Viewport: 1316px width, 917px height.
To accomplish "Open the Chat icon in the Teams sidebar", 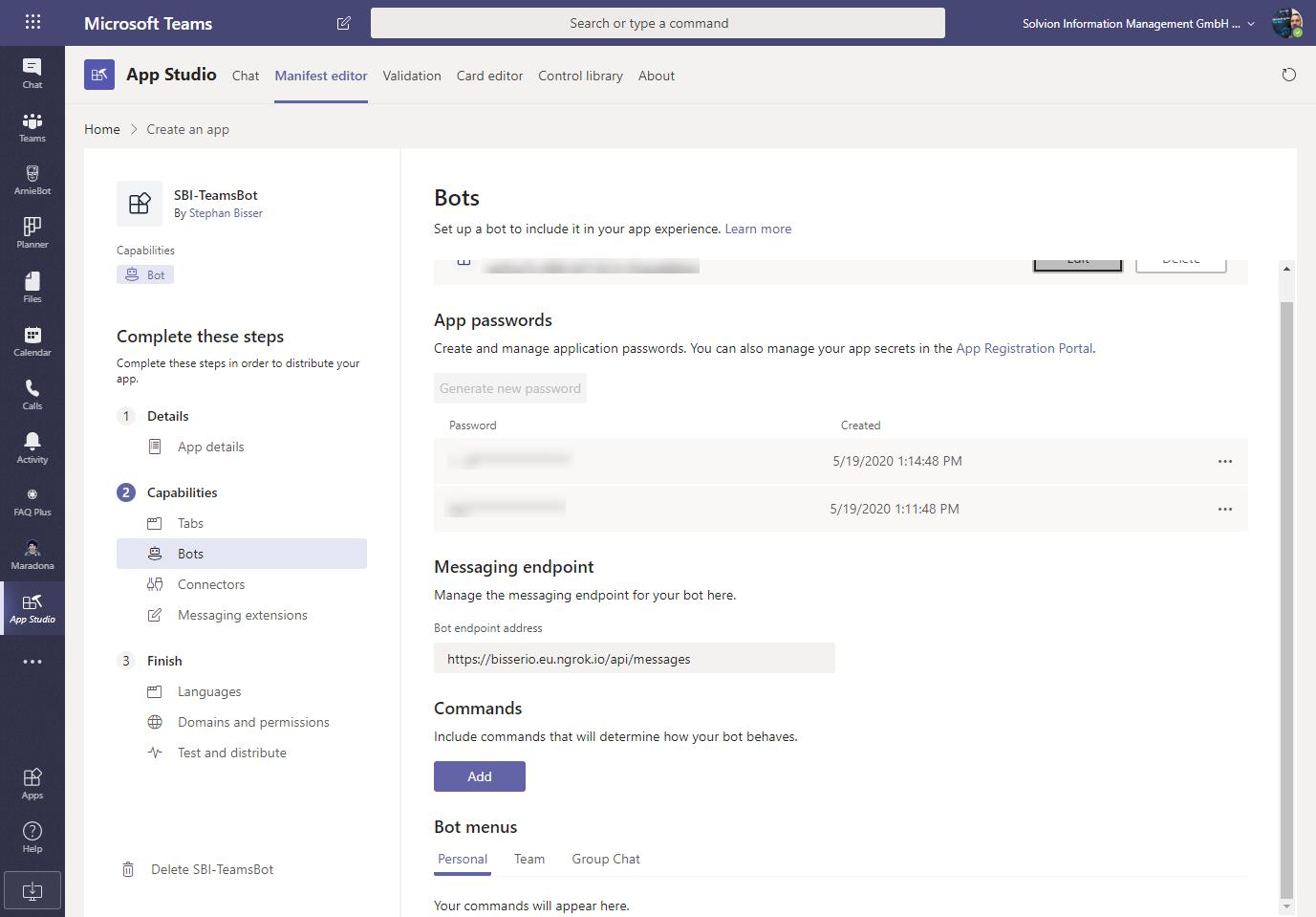I will point(32,73).
